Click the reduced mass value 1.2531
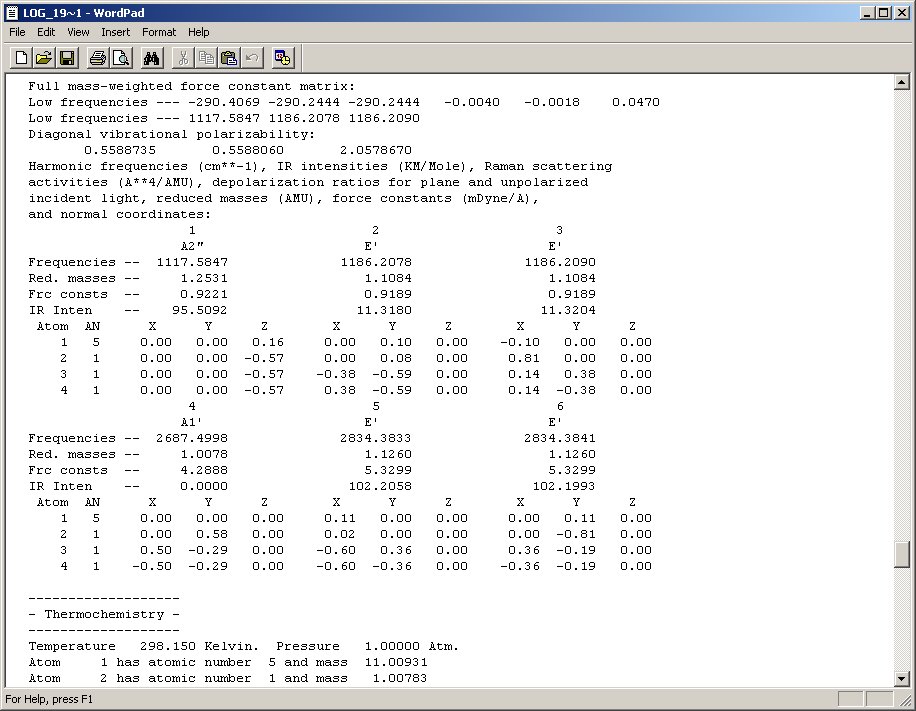Image resolution: width=916 pixels, height=711 pixels. pyautogui.click(x=204, y=279)
